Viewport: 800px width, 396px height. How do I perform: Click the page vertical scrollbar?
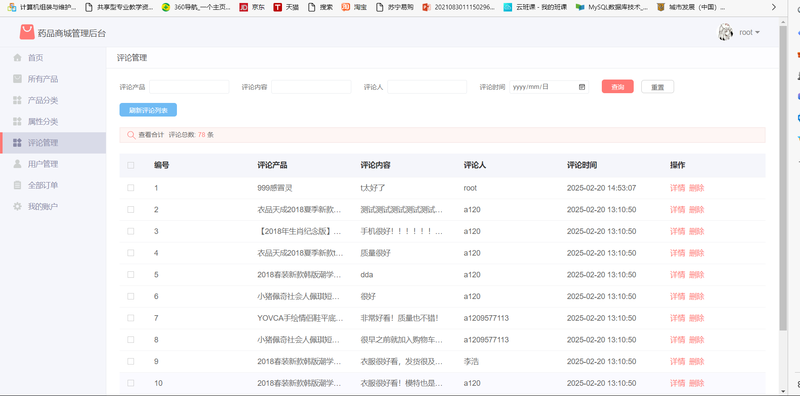[783, 177]
